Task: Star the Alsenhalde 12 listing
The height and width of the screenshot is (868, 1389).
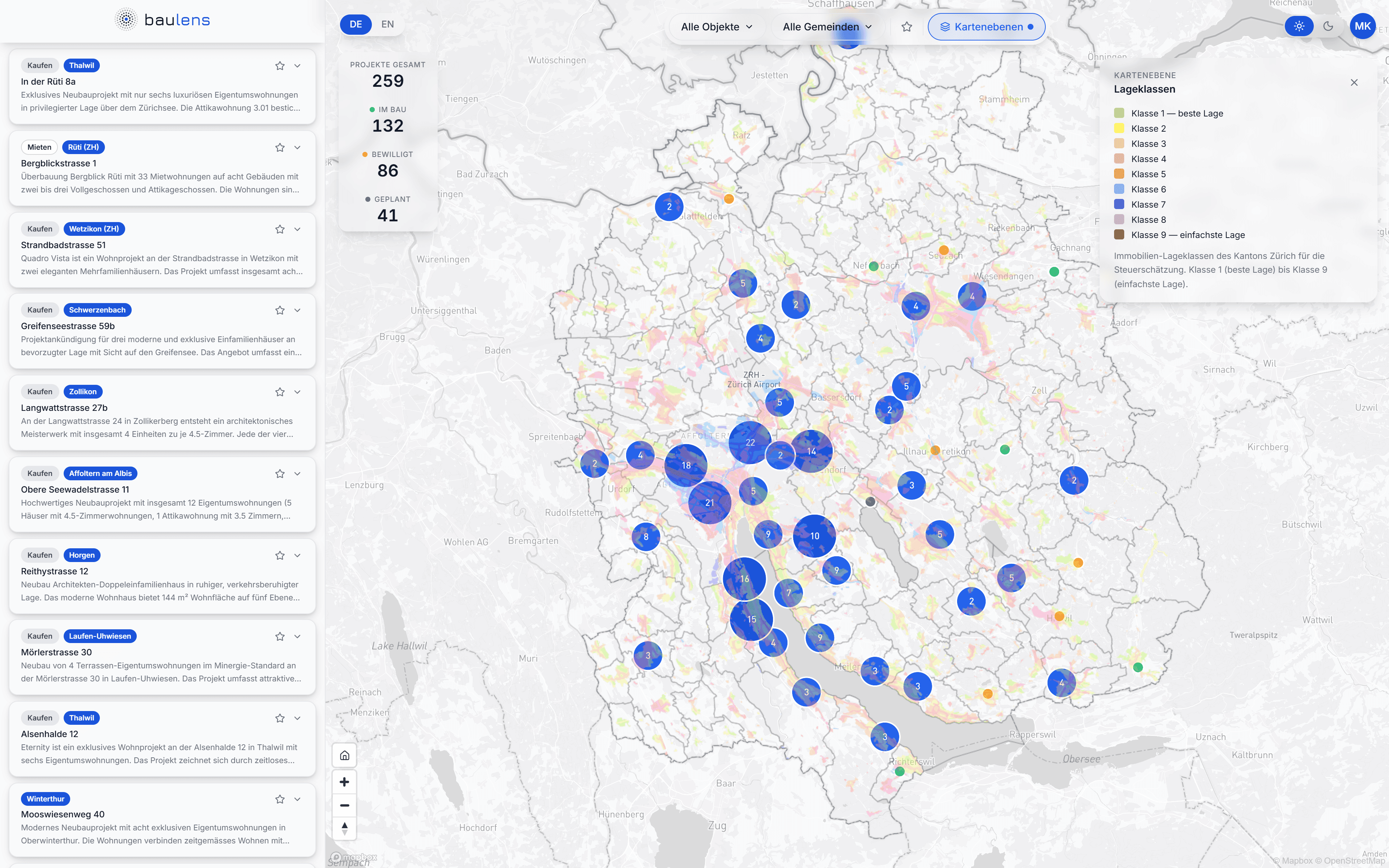Action: tap(280, 718)
